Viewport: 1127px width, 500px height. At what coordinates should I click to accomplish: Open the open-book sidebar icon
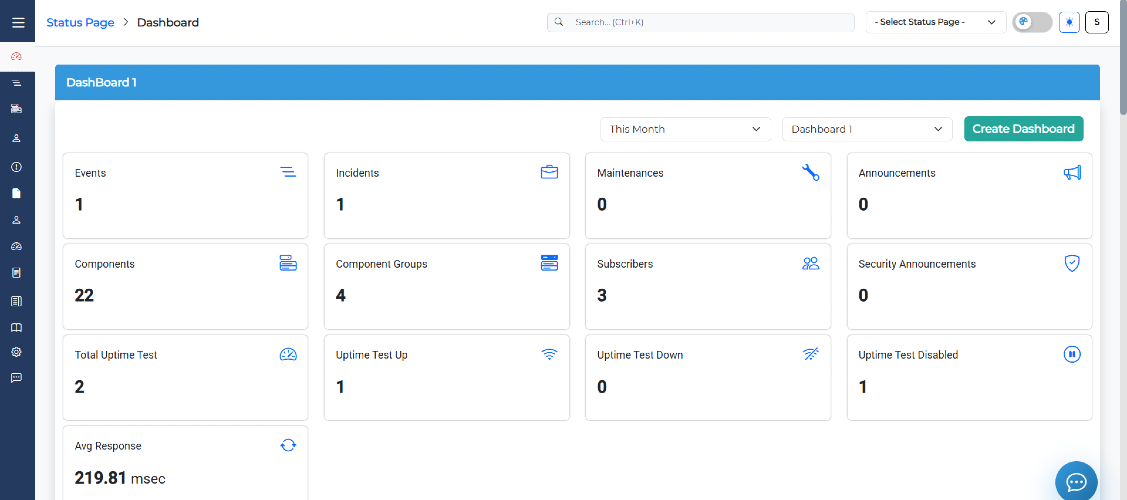click(17, 328)
